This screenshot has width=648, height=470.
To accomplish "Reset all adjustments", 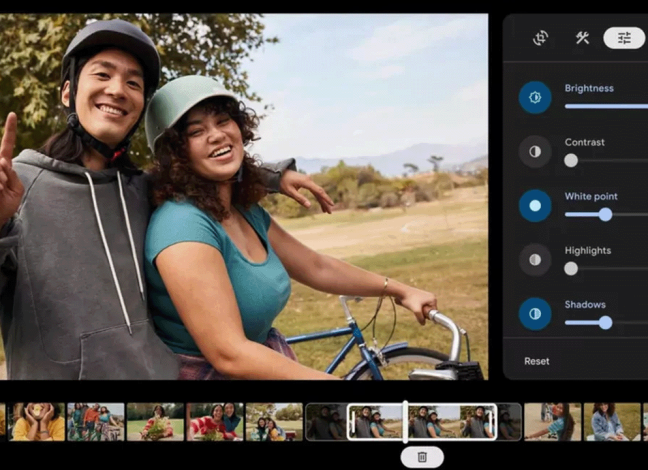I will click(x=537, y=361).
